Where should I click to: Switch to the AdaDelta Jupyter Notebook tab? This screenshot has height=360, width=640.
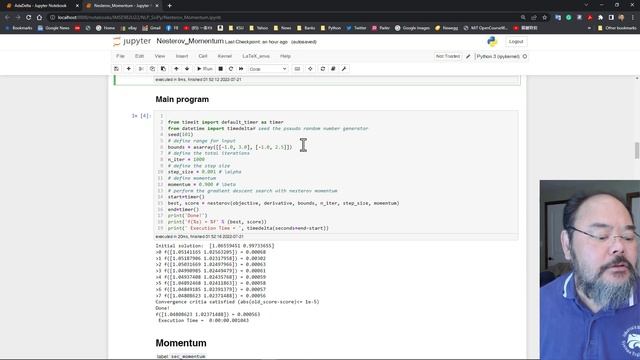click(40, 6)
